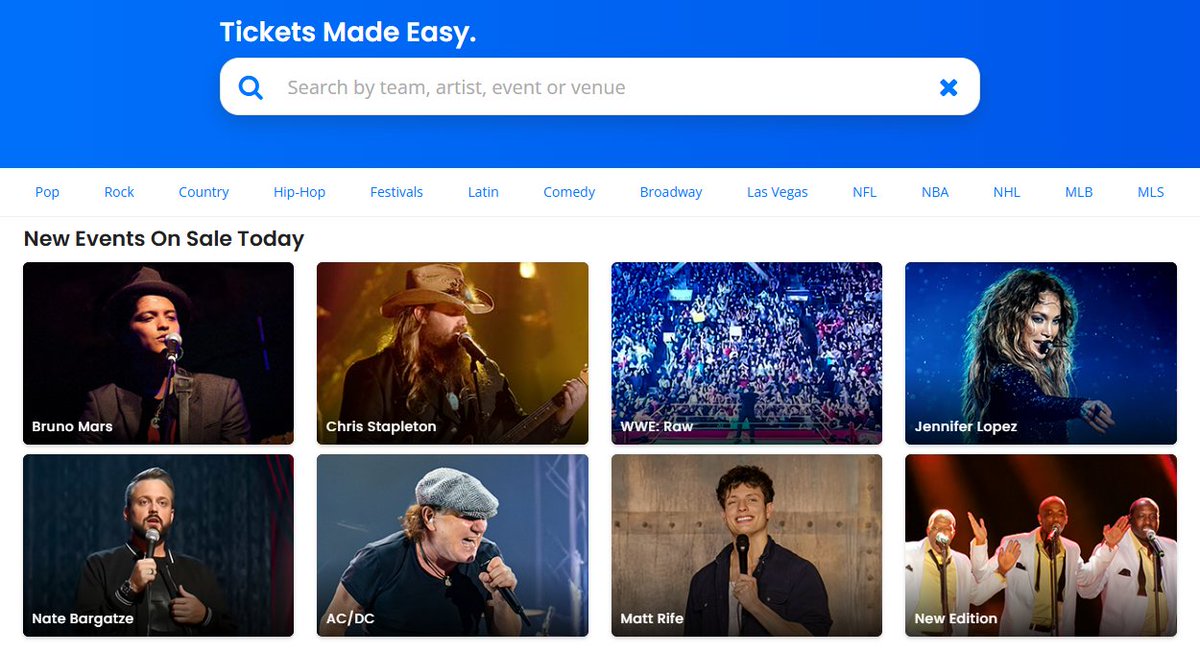
Task: Open the Nate Bargatze event card
Action: click(x=158, y=545)
